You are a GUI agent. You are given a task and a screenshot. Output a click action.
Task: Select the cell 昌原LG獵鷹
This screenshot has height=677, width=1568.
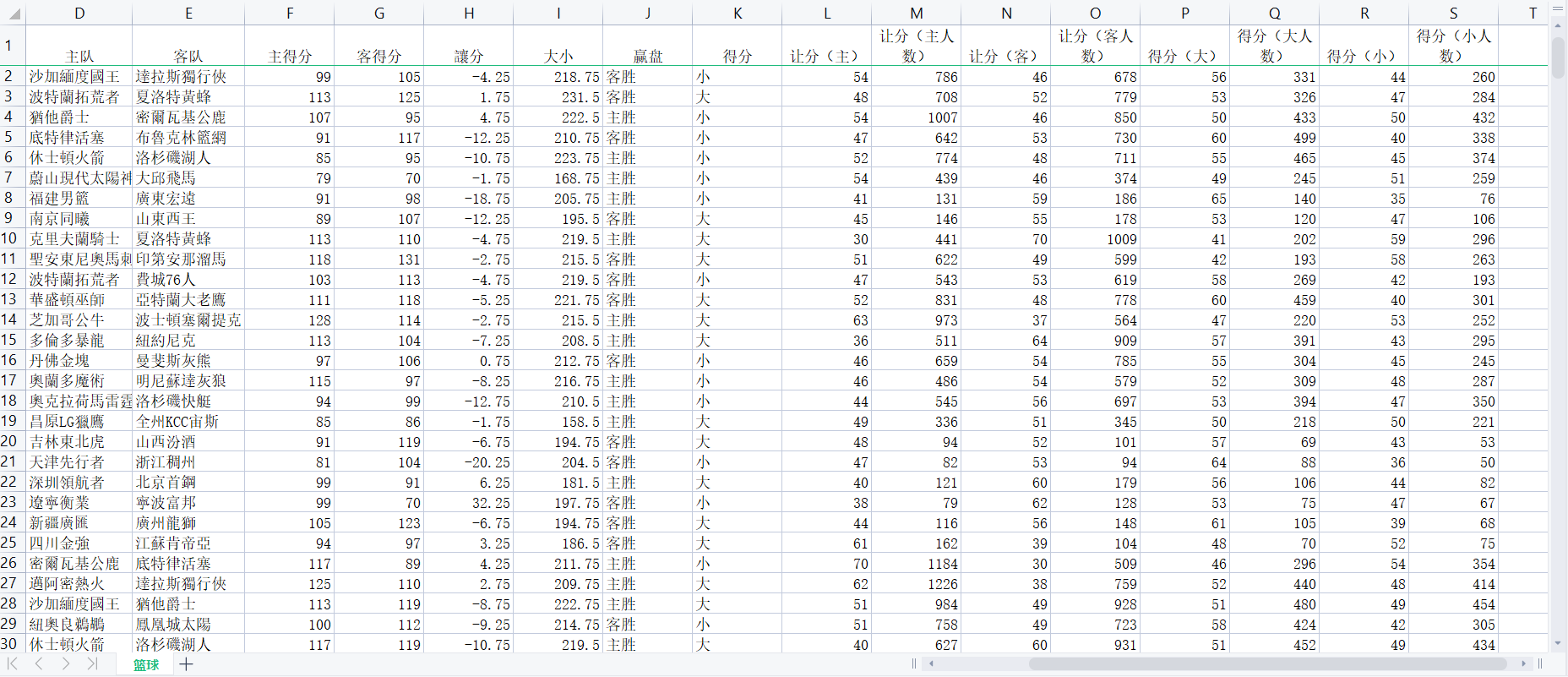[79, 421]
